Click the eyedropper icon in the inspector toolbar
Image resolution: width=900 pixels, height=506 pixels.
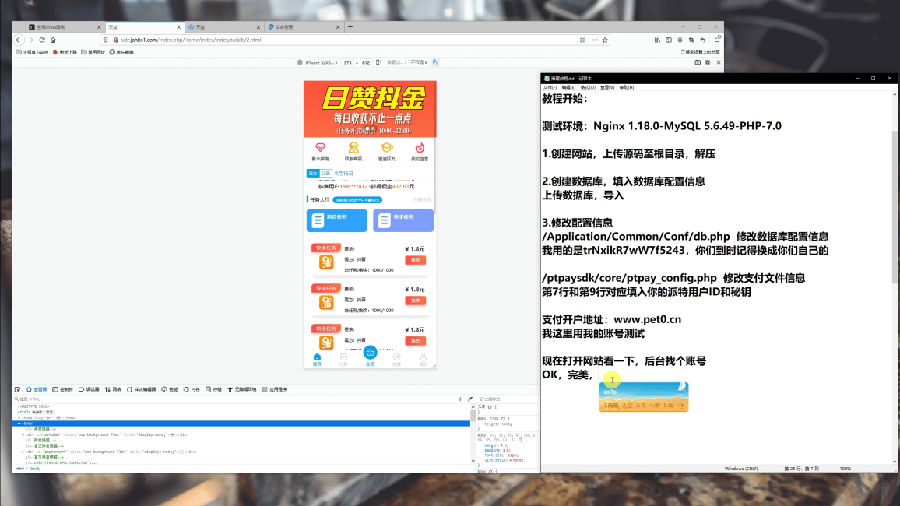[470, 399]
